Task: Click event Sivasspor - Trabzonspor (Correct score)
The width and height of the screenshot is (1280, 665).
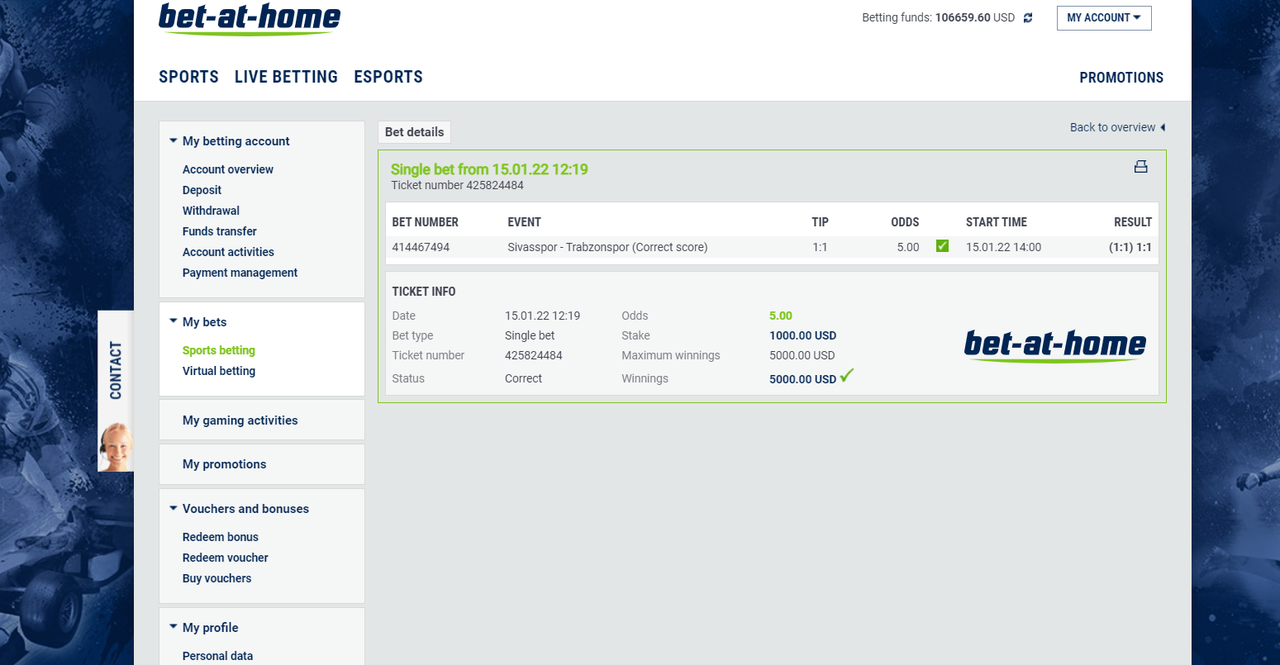Action: (x=607, y=247)
